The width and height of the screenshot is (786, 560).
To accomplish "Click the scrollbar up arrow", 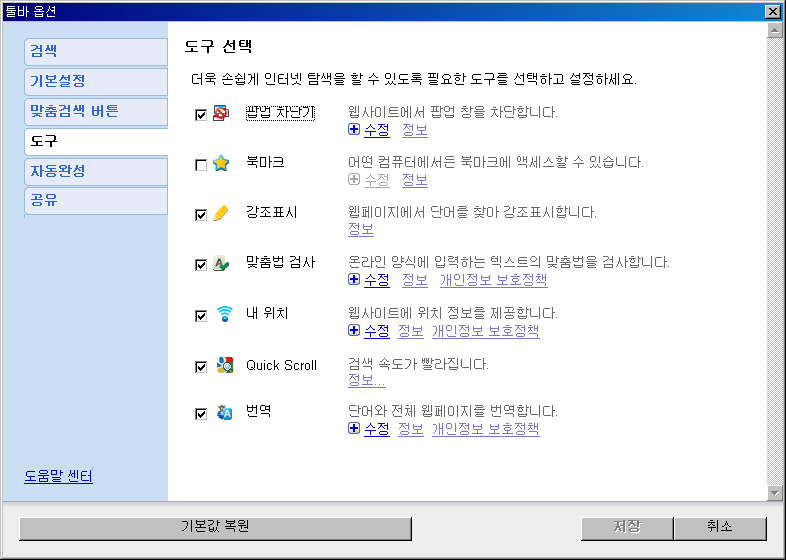I will click(x=774, y=31).
